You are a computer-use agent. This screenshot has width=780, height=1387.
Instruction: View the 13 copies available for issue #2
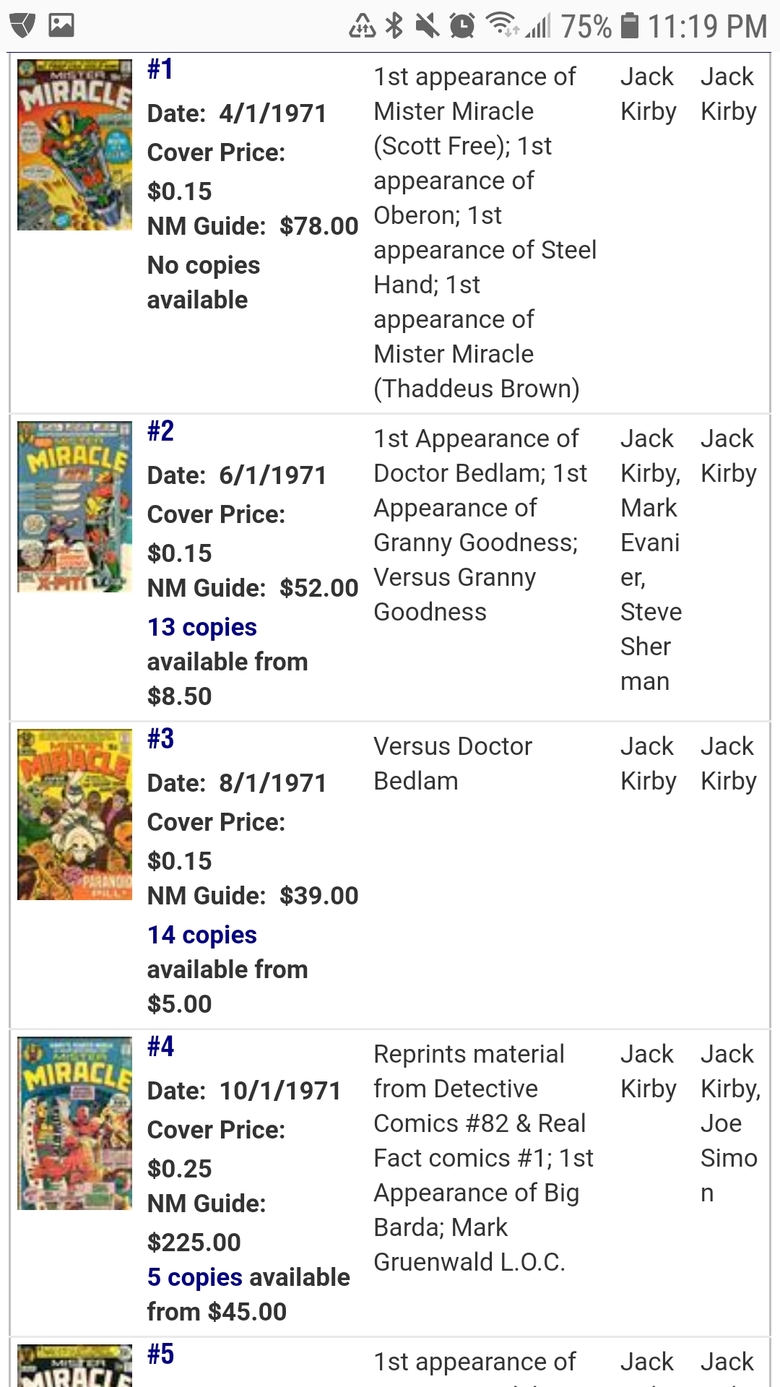click(202, 627)
